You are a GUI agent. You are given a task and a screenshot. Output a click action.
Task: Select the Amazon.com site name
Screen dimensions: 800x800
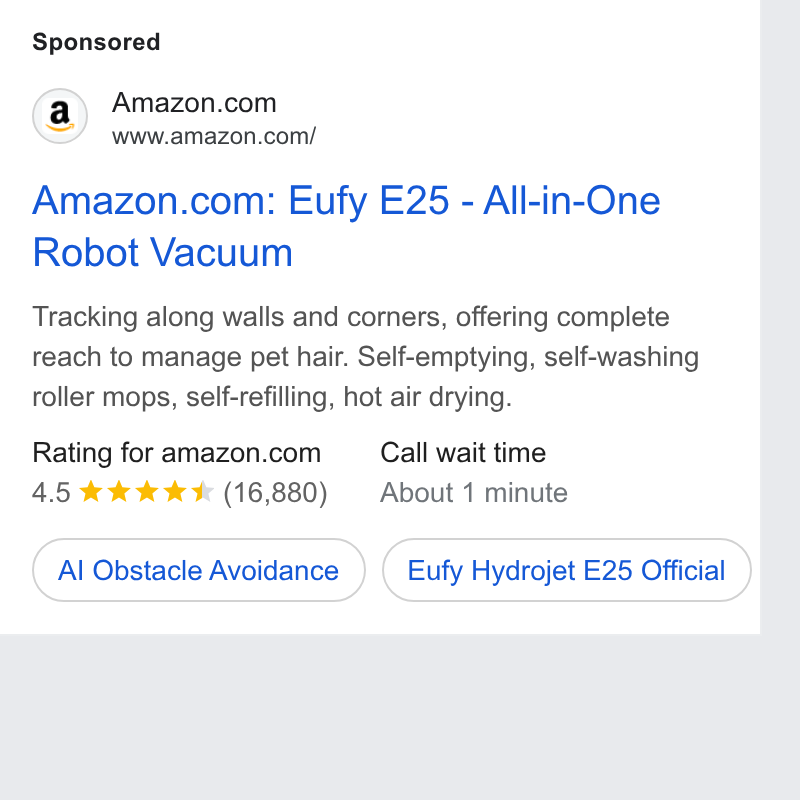[x=194, y=103]
